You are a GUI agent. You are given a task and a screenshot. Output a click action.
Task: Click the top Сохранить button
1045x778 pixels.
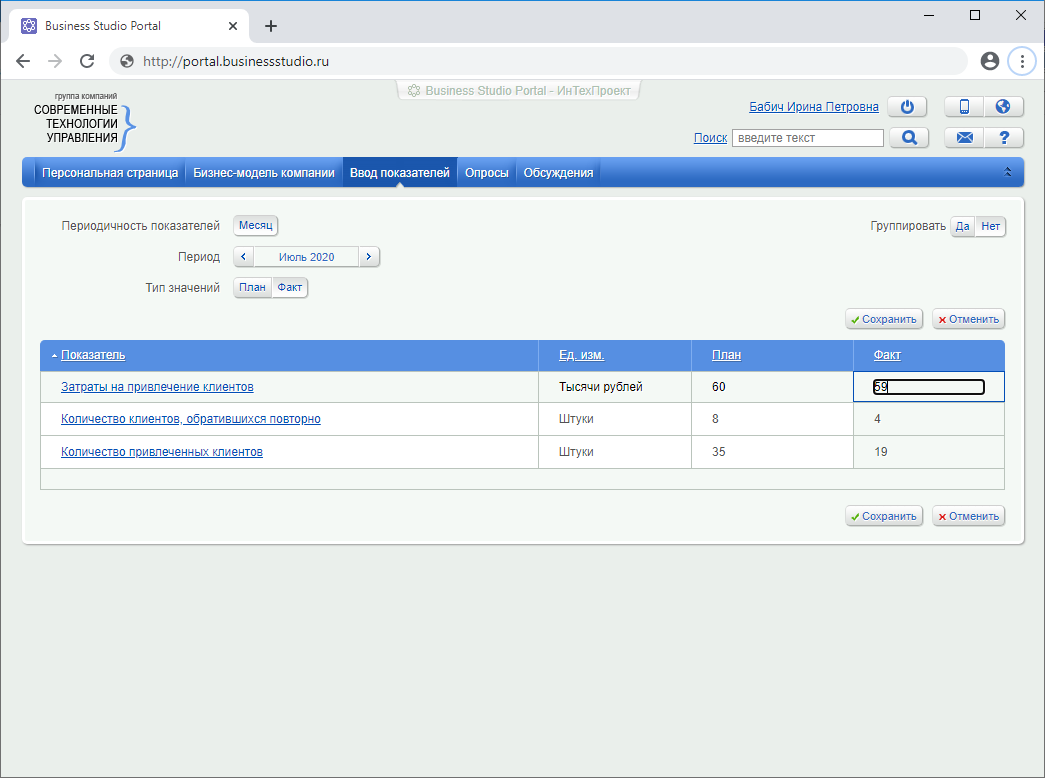pos(884,320)
